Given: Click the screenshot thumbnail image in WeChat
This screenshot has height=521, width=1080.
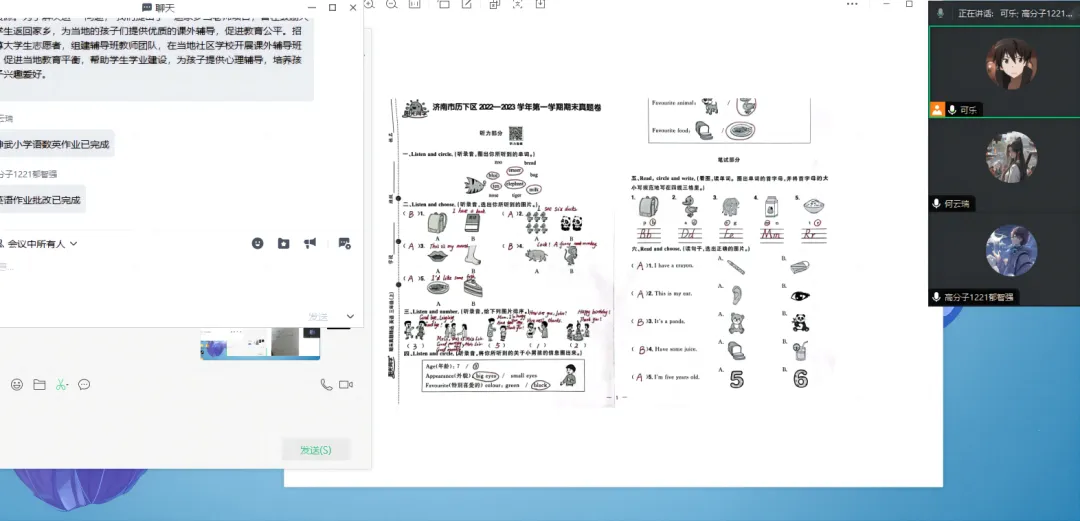Looking at the screenshot, I should tap(260, 343).
